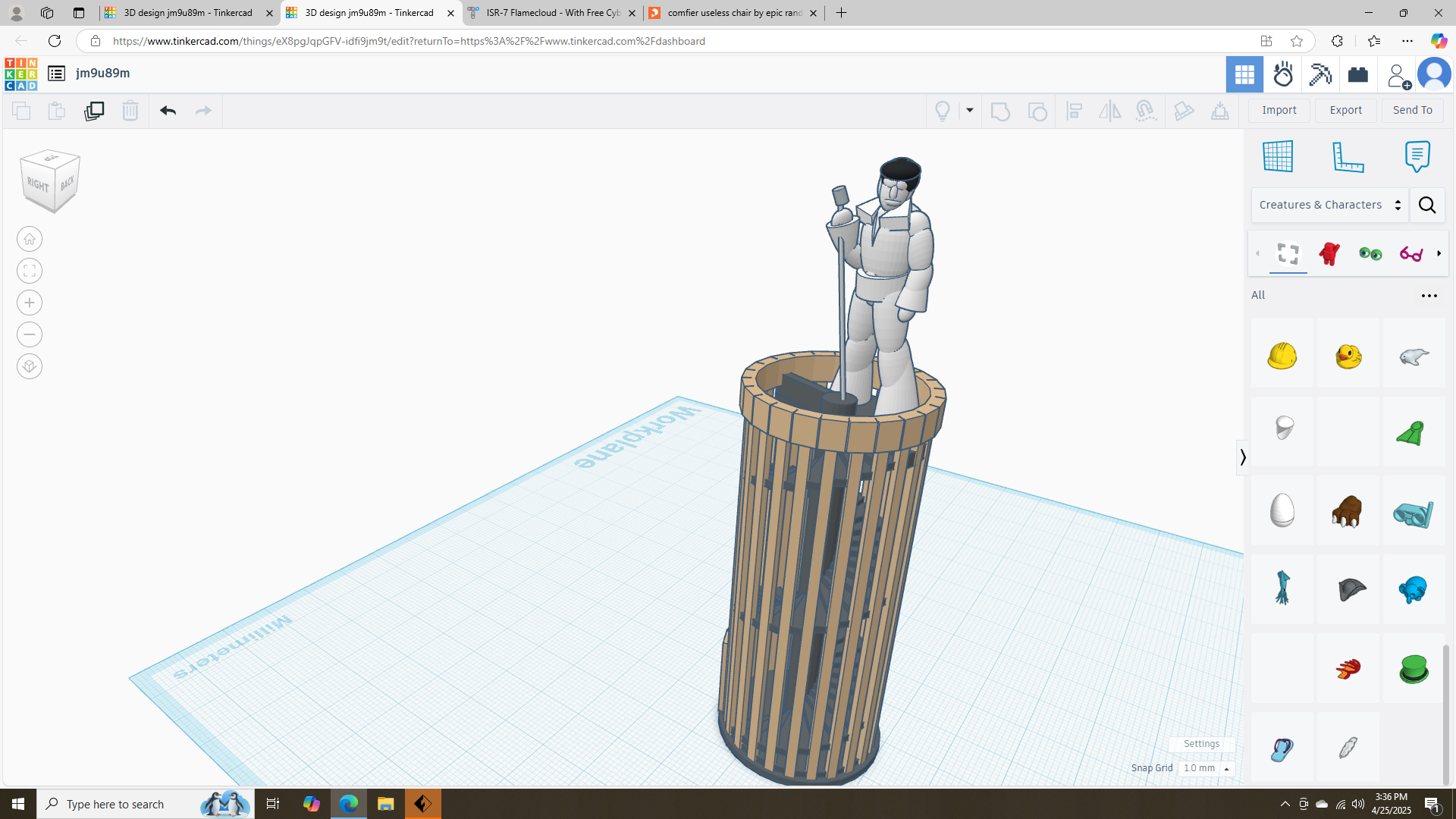Click the view cube orientation control
Image resolution: width=1456 pixels, height=819 pixels.
pyautogui.click(x=50, y=181)
